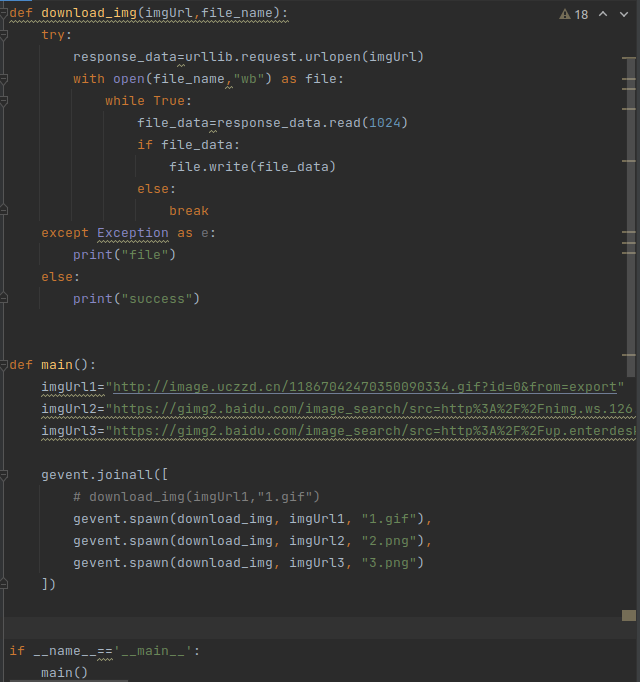Click the top error stripe mark beside urlopen line
The height and width of the screenshot is (682, 640).
coord(629,58)
